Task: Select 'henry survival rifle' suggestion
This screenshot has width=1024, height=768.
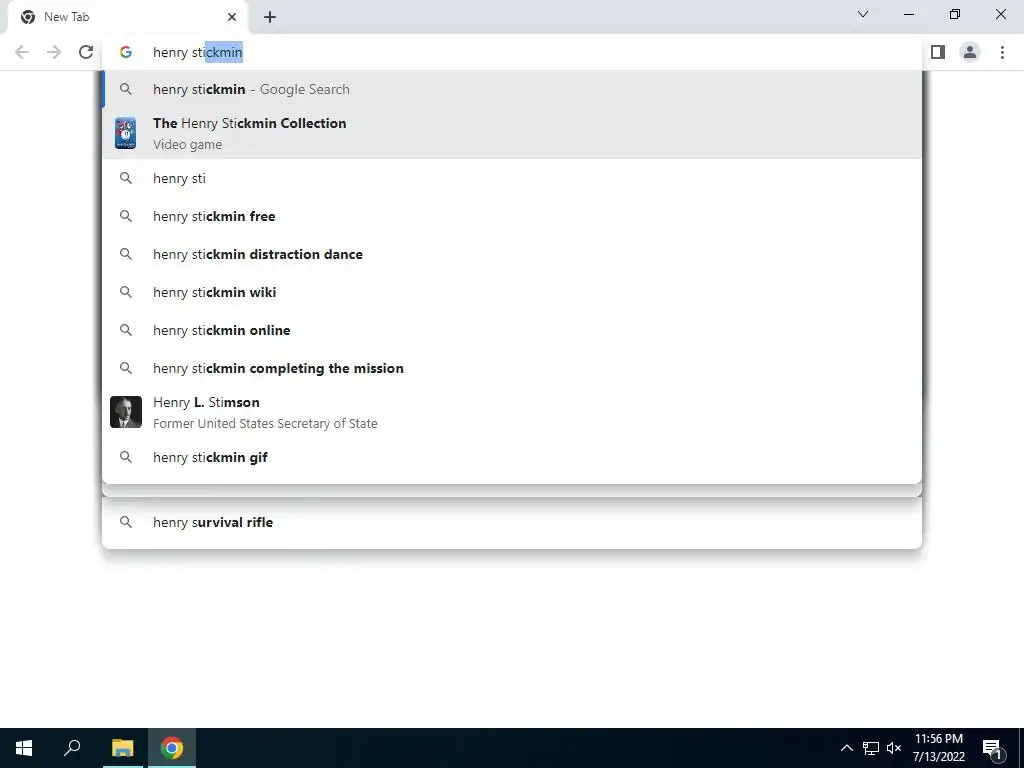Action: coord(512,522)
